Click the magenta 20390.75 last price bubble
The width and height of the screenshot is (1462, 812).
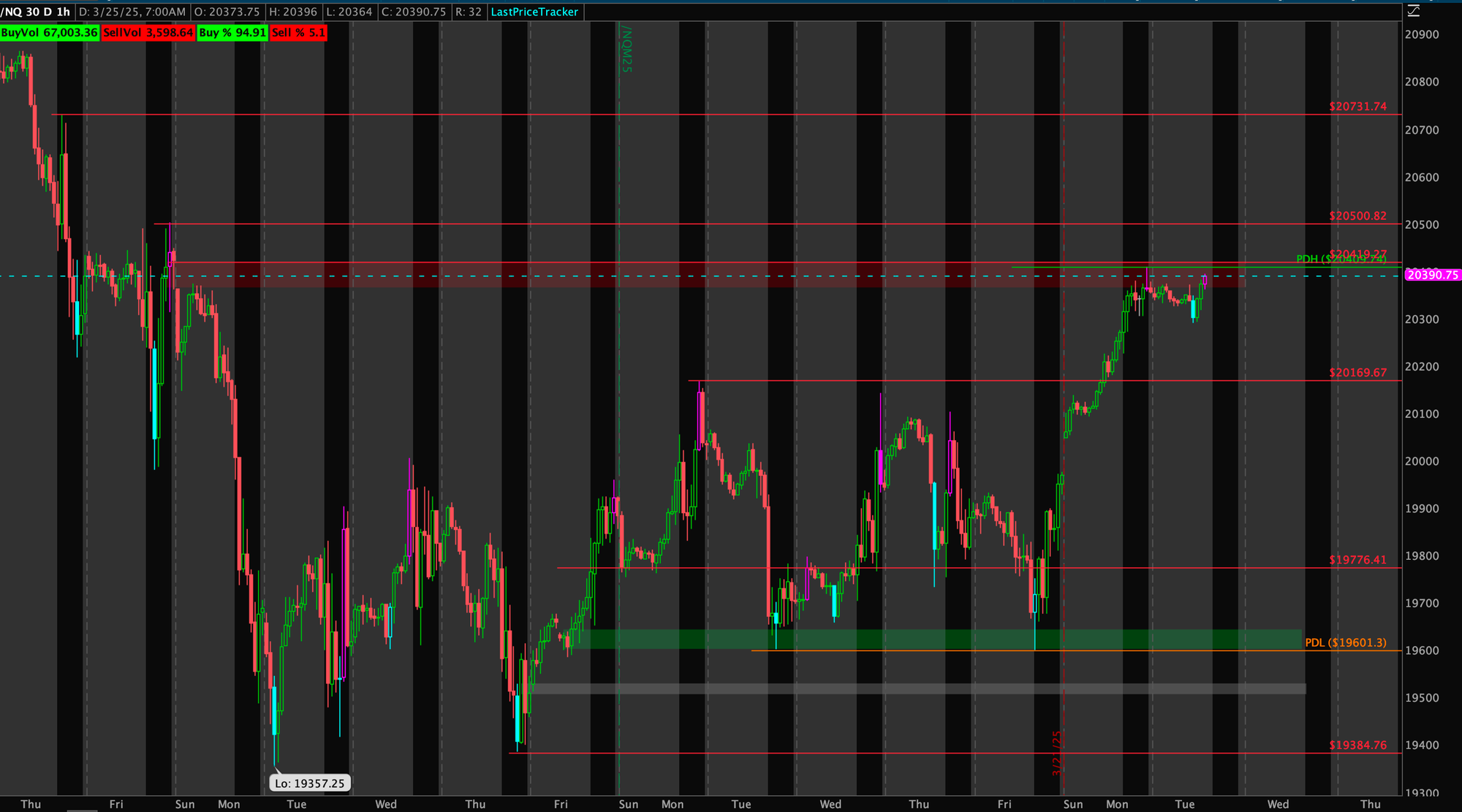pos(1431,275)
